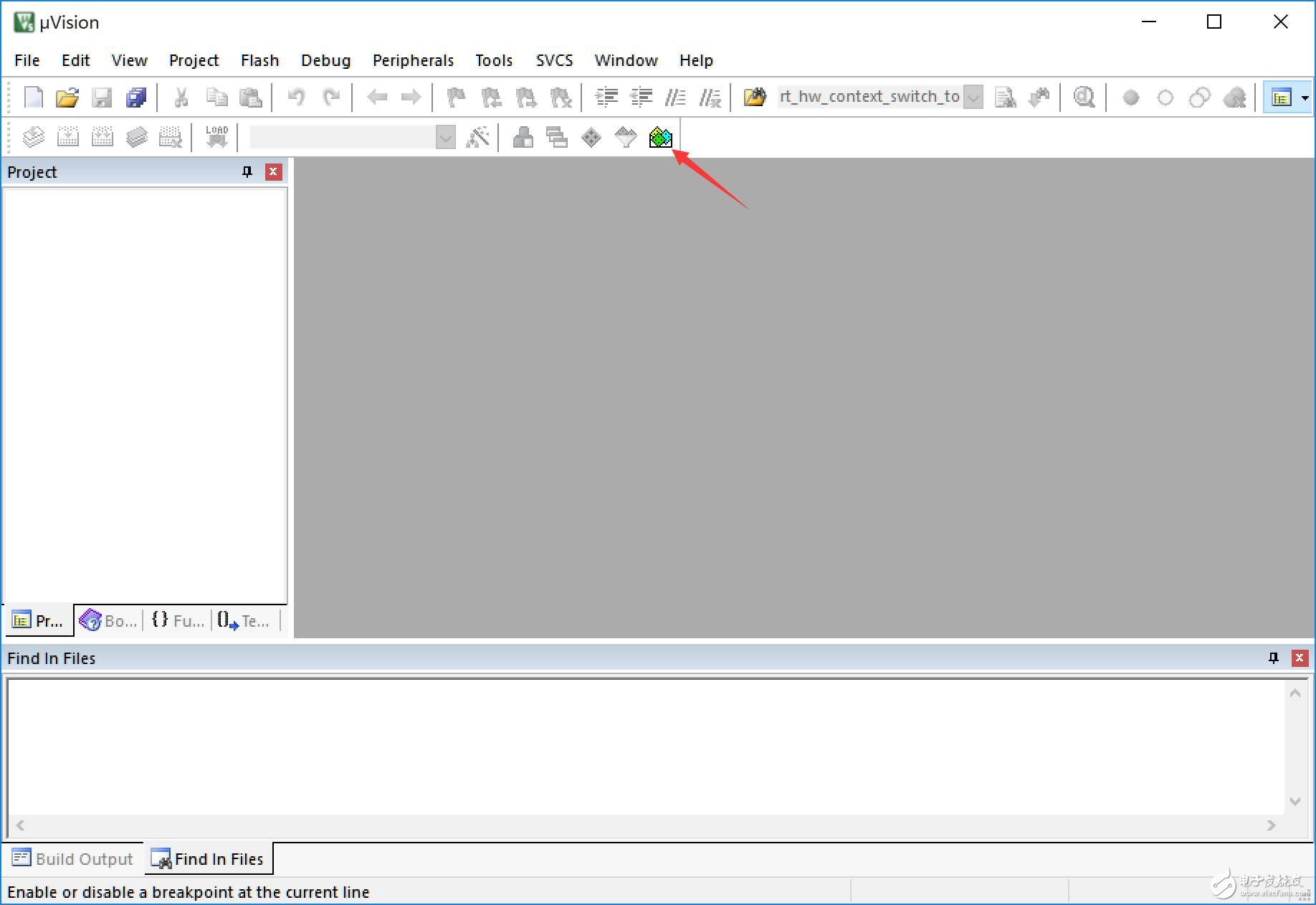Viewport: 1316px width, 905px height.
Task: Pin the Project panel with the pushpin
Action: coord(247,172)
